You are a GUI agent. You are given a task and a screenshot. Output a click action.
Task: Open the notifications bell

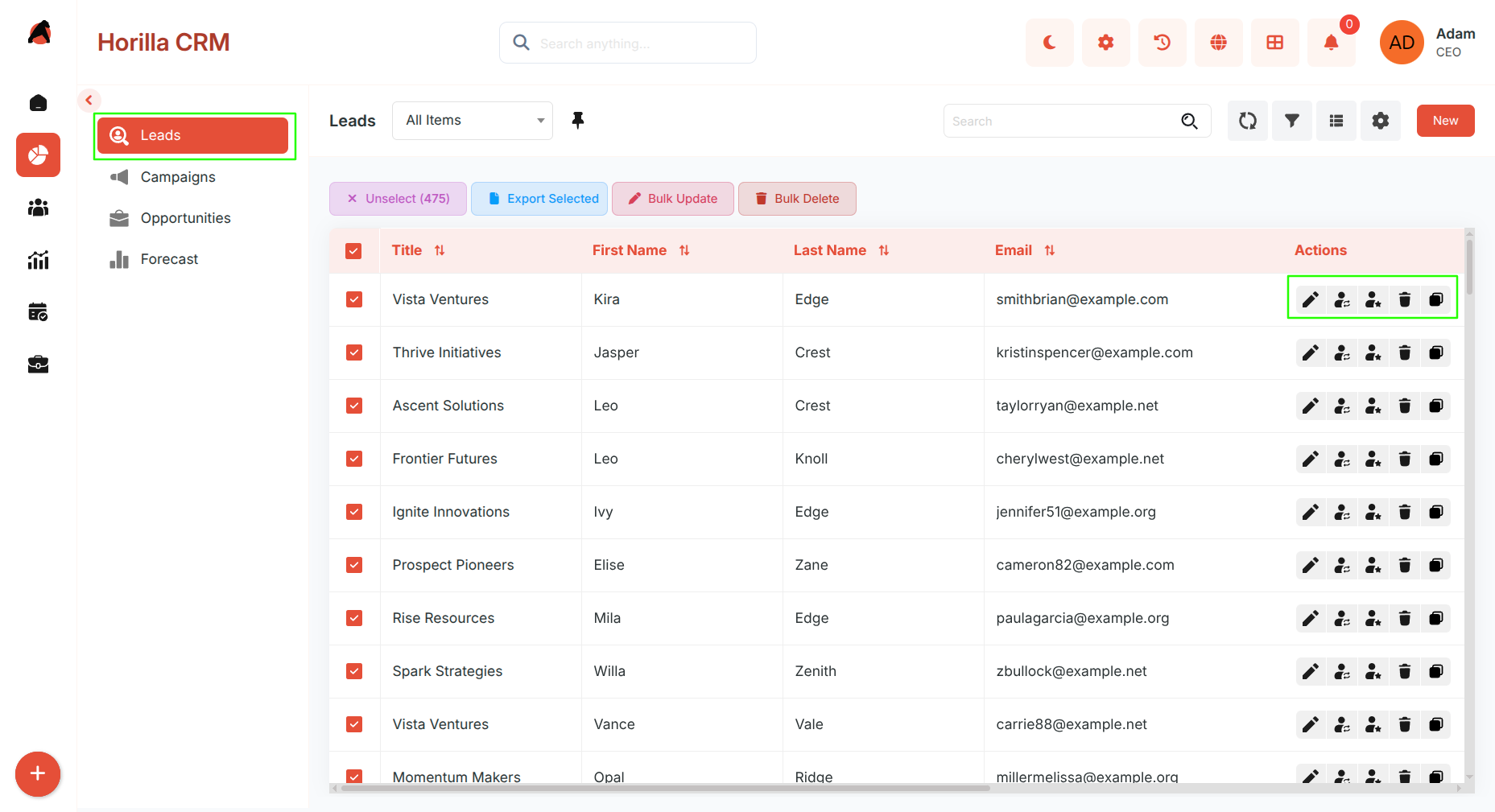click(1331, 43)
